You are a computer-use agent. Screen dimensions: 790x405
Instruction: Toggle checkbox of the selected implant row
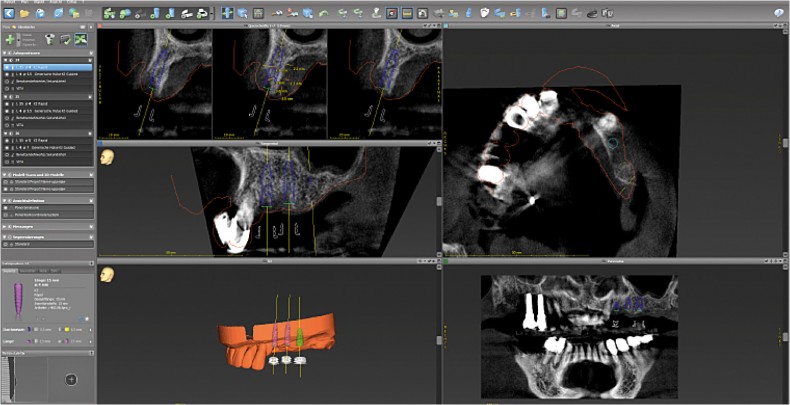(x=7, y=67)
